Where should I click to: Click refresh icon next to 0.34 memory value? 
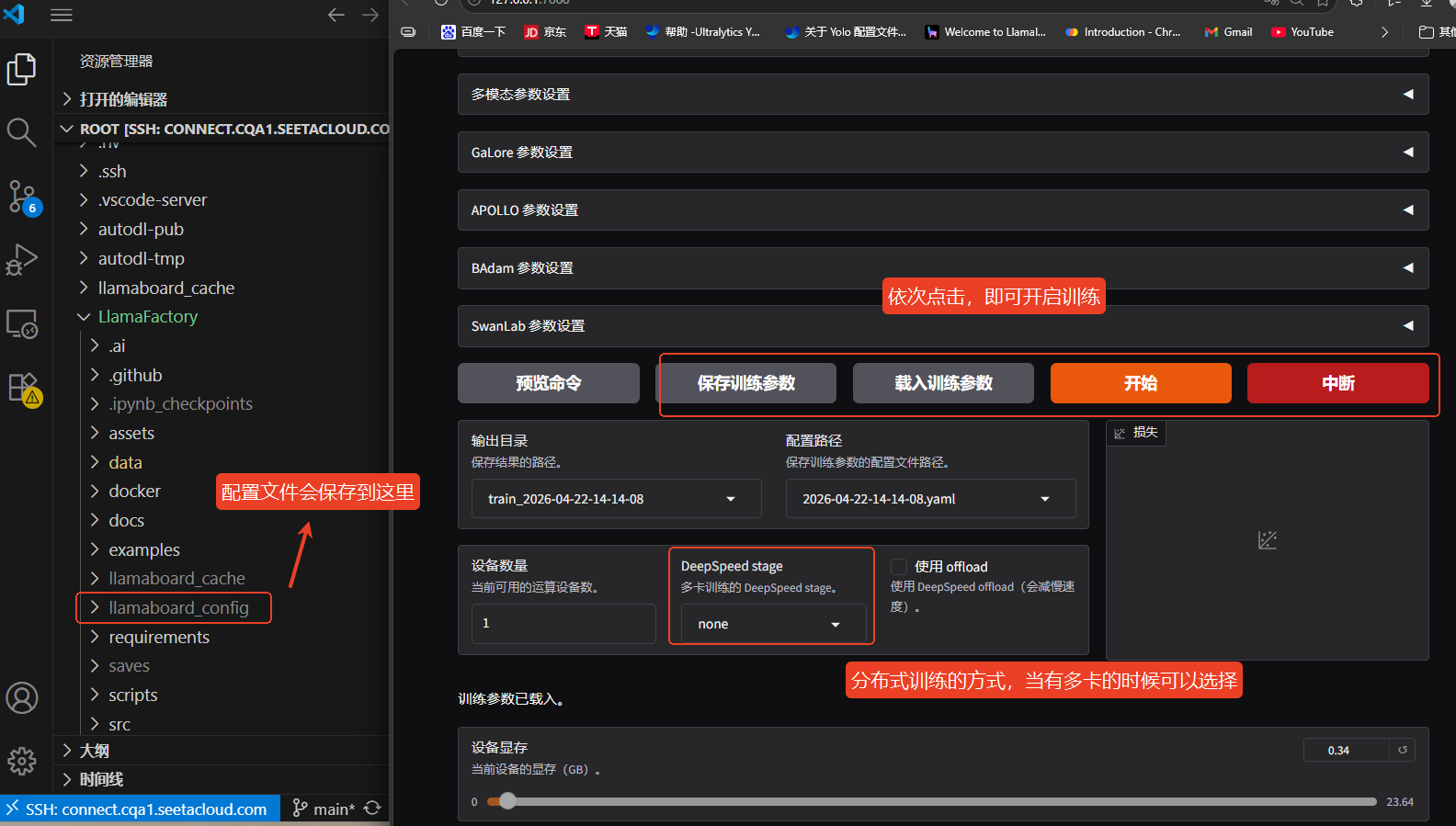1403,750
